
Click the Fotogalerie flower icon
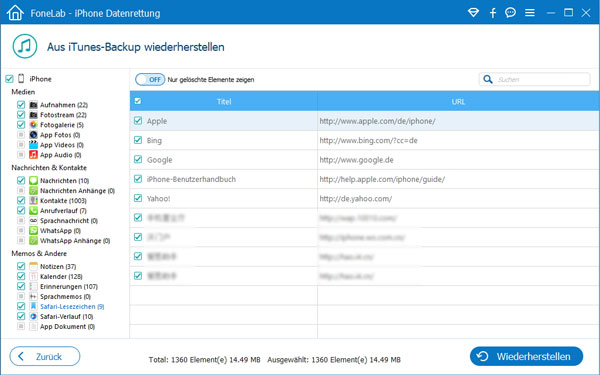(x=33, y=125)
